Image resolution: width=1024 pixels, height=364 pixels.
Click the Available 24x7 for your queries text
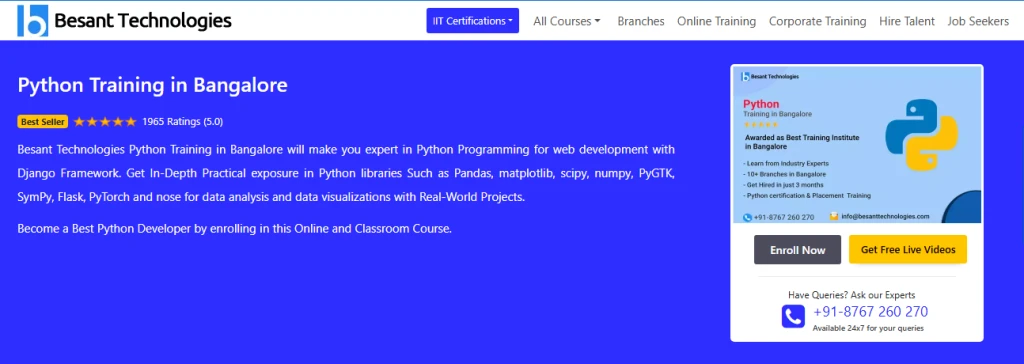tap(868, 329)
